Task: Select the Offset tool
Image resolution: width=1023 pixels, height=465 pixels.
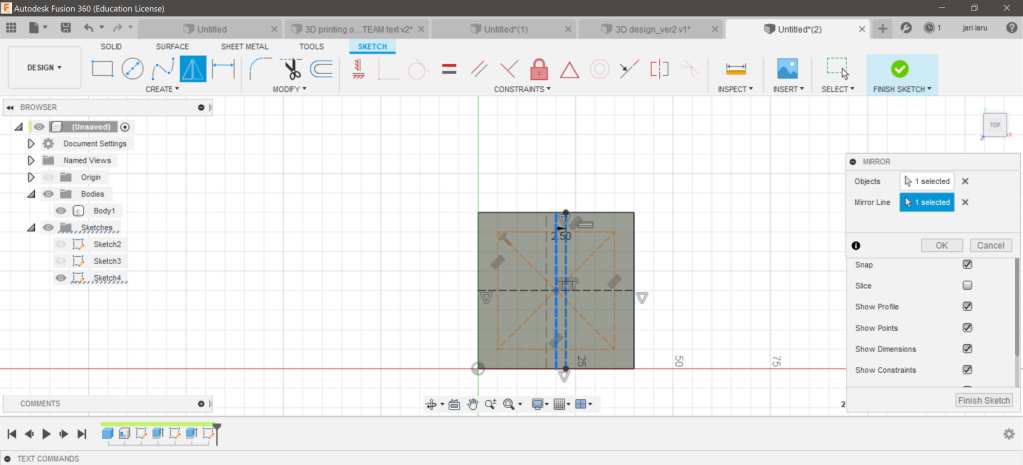Action: pos(321,68)
